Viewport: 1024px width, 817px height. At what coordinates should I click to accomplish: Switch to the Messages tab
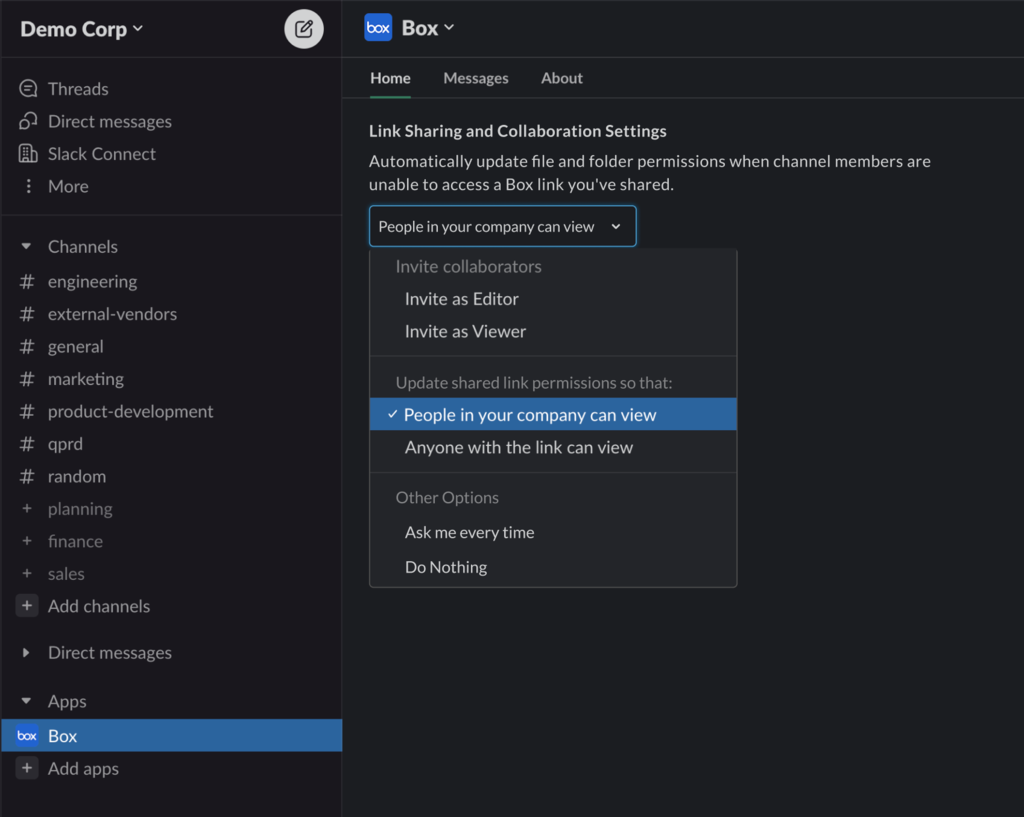click(475, 78)
